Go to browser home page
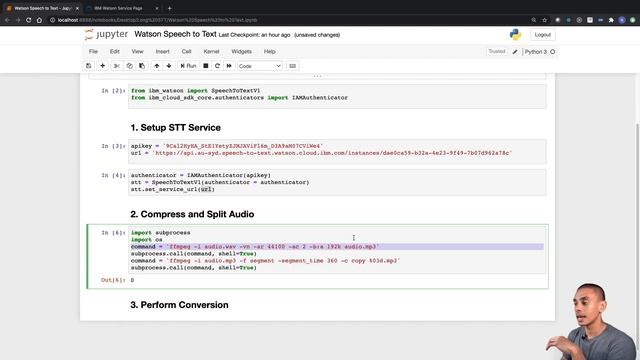Screen dimensions: 640x360 [x=39, y=20]
